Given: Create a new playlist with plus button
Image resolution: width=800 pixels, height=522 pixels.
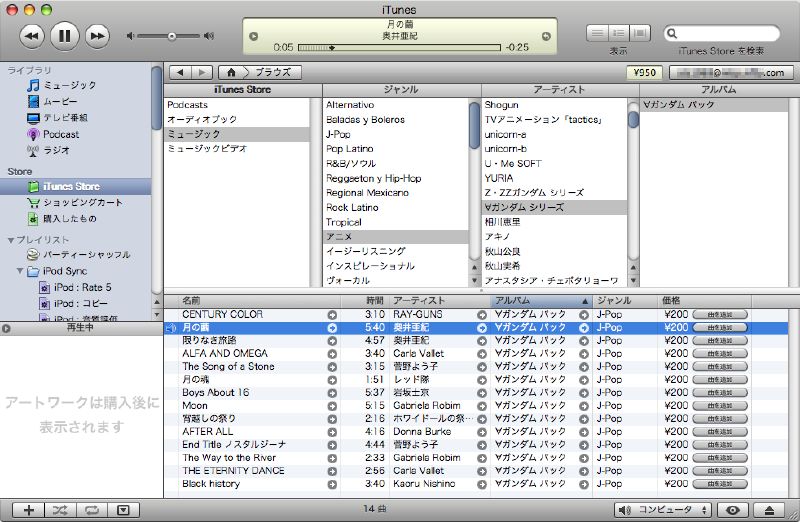Looking at the screenshot, I should pos(28,510).
